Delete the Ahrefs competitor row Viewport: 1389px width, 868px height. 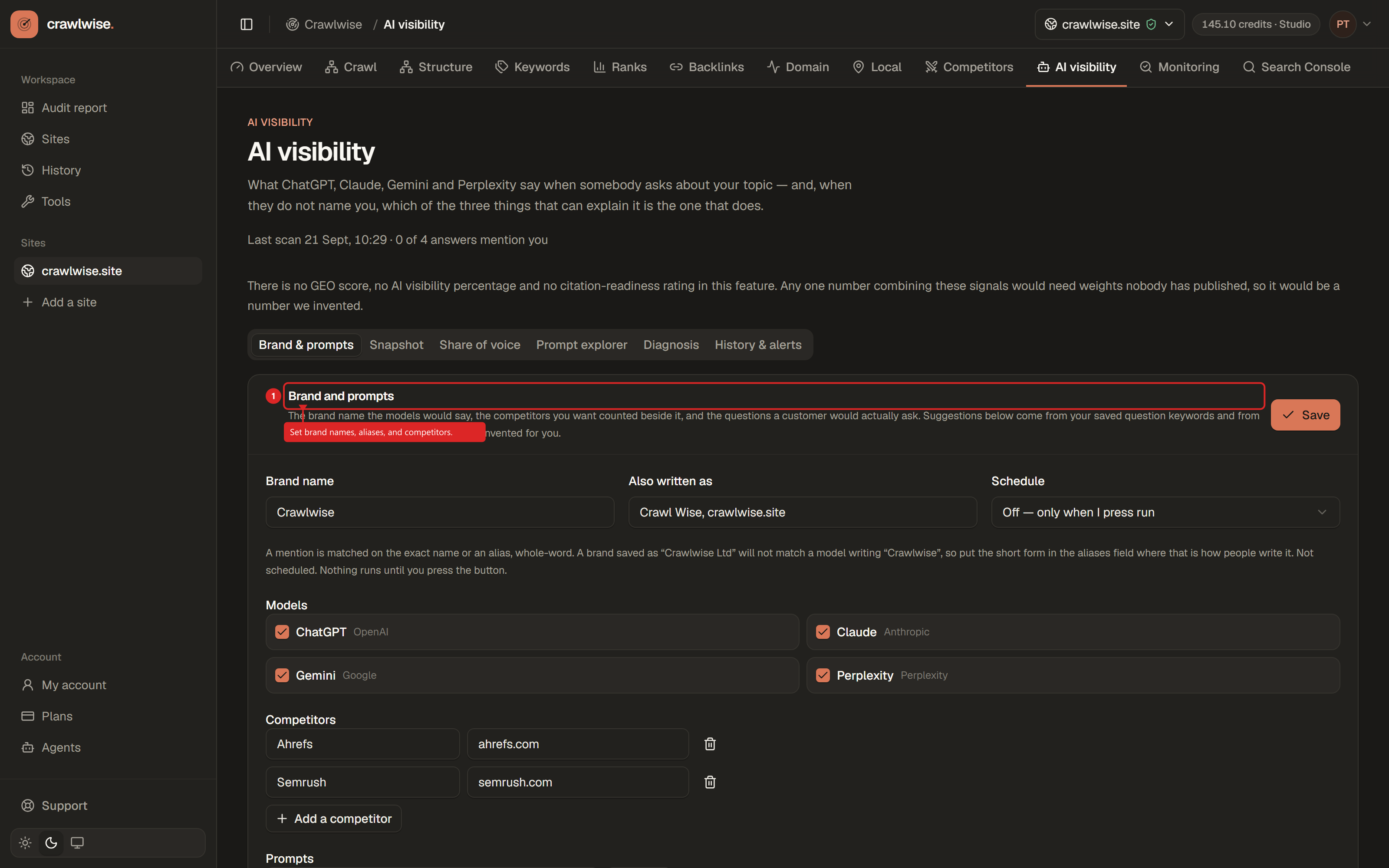710,744
